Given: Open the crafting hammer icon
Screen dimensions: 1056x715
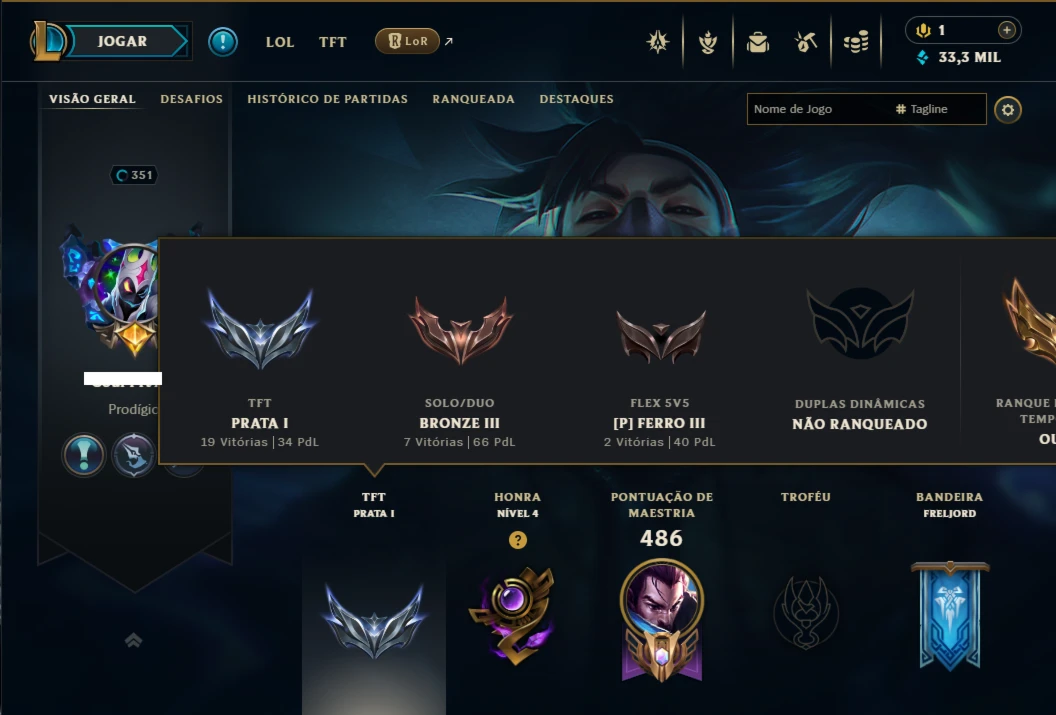Looking at the screenshot, I should point(806,42).
